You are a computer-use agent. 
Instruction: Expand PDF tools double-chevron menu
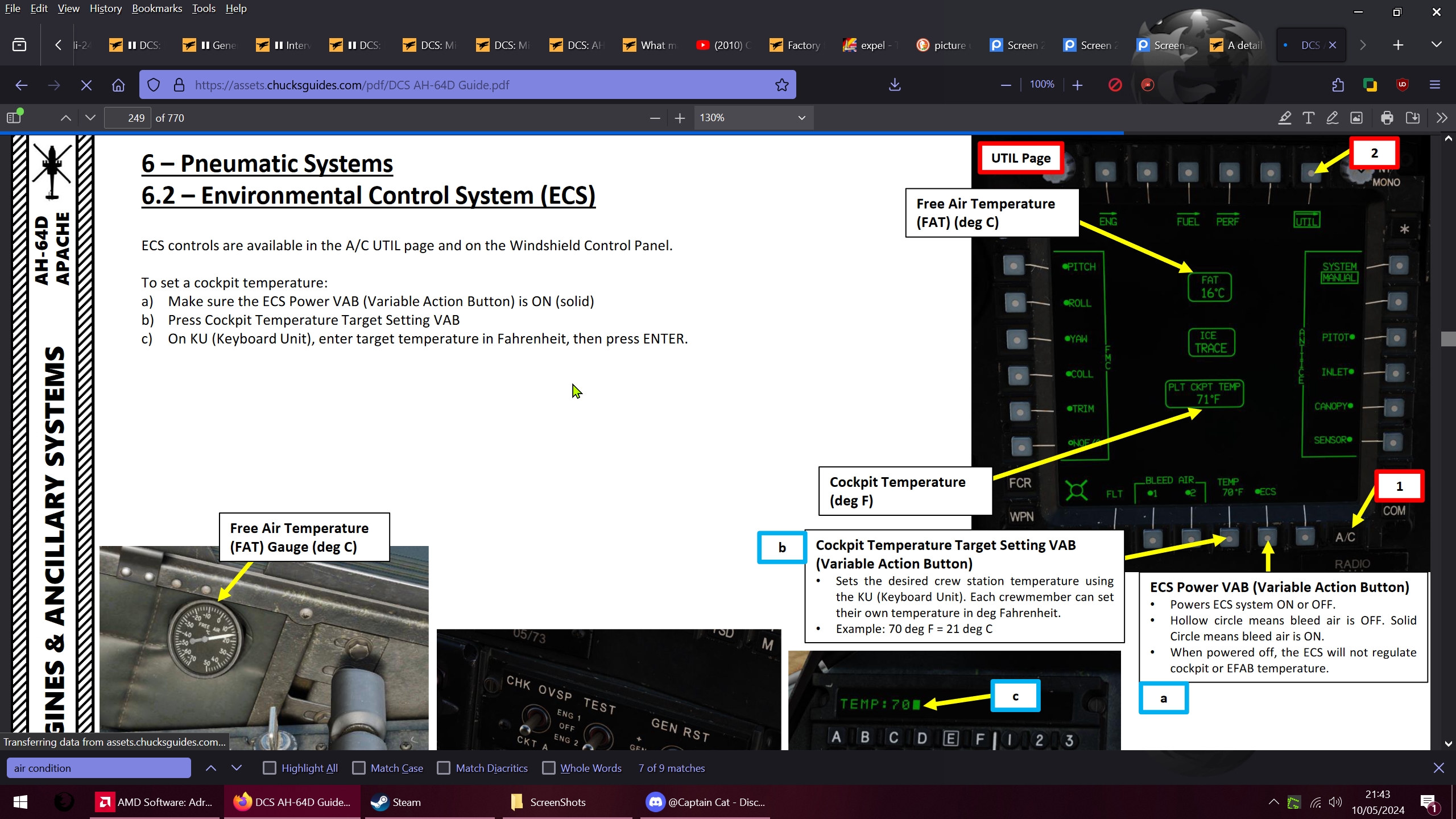pyautogui.click(x=1441, y=118)
